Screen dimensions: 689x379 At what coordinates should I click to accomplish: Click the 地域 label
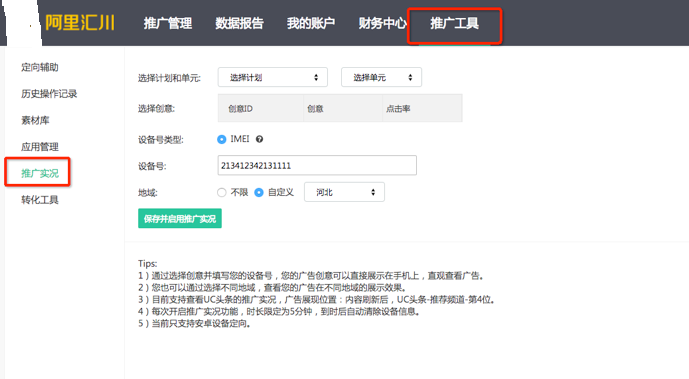148,193
